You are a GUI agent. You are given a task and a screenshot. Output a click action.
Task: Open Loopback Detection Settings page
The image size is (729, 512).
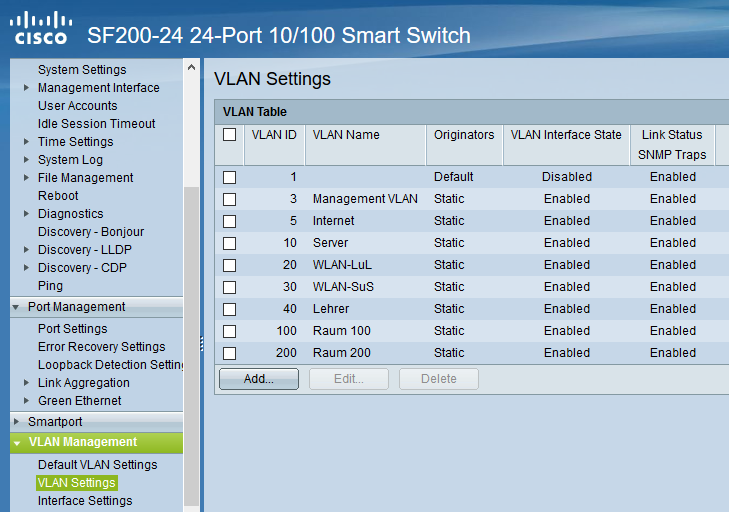pos(111,365)
